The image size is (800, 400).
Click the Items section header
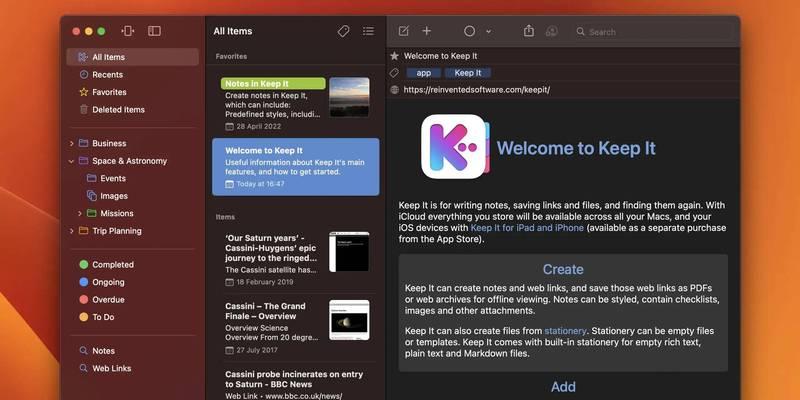coord(225,217)
